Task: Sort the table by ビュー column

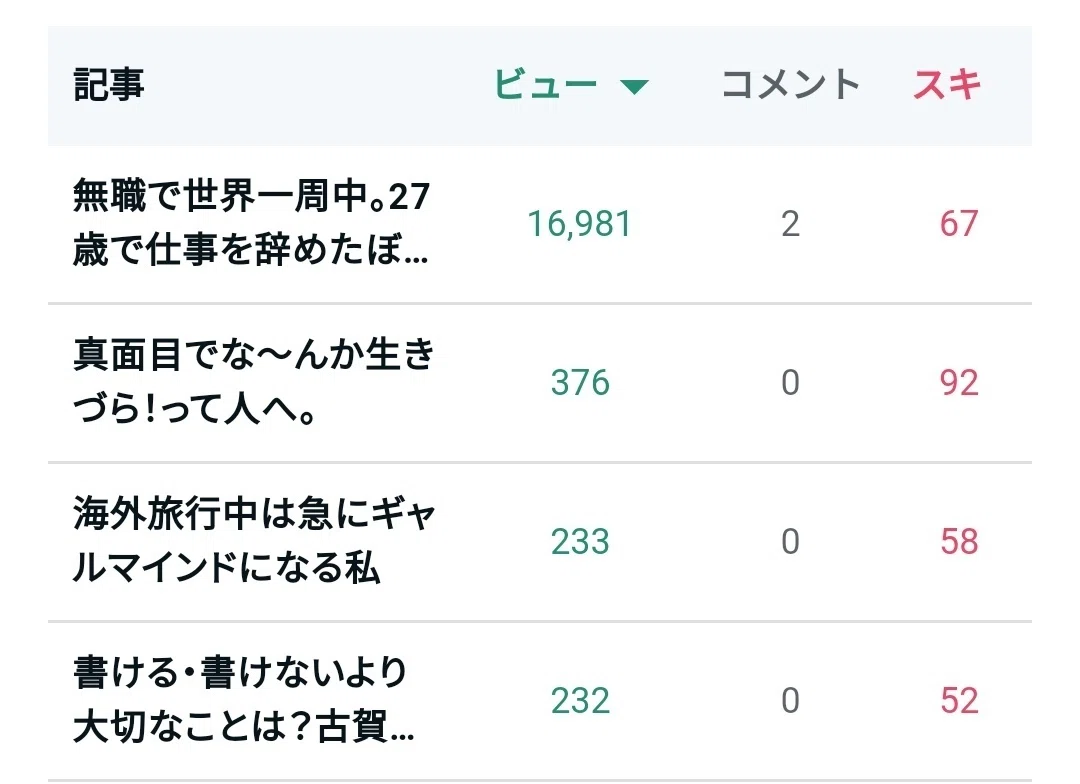Action: coord(545,85)
